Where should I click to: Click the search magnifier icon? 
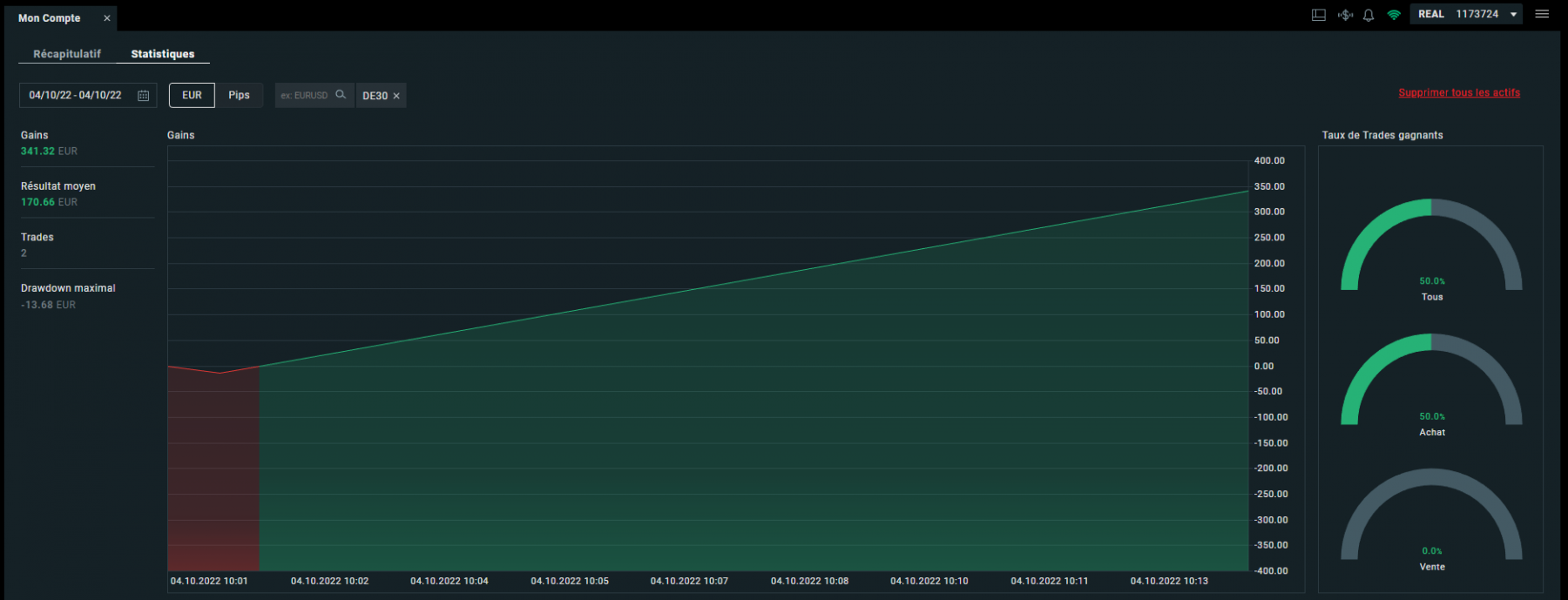[x=341, y=95]
